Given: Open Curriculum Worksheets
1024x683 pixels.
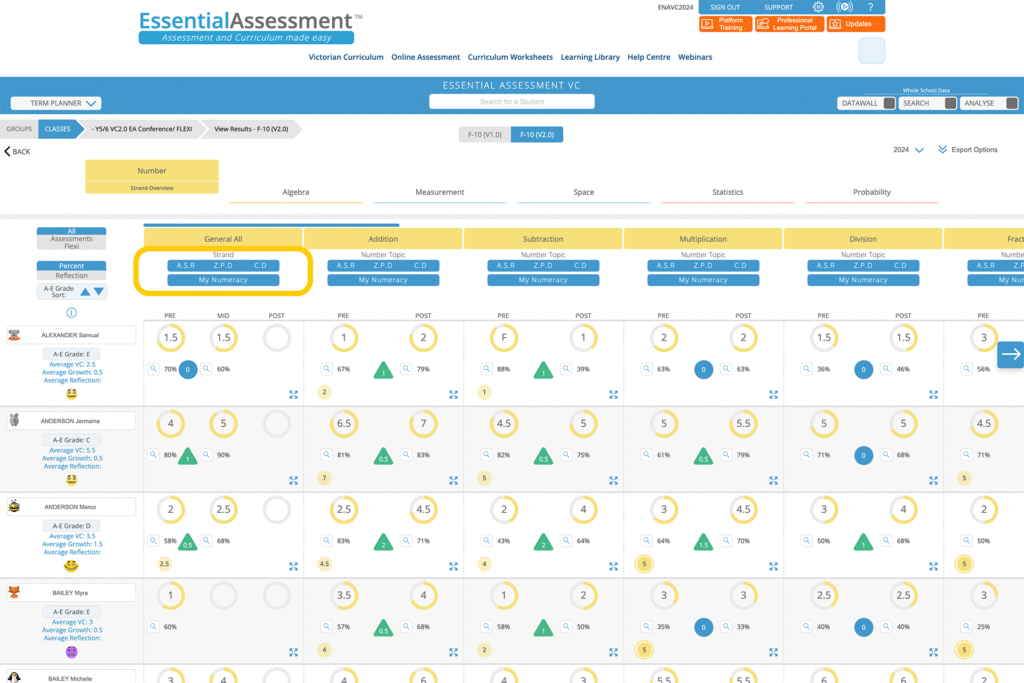Looking at the screenshot, I should click(x=510, y=57).
